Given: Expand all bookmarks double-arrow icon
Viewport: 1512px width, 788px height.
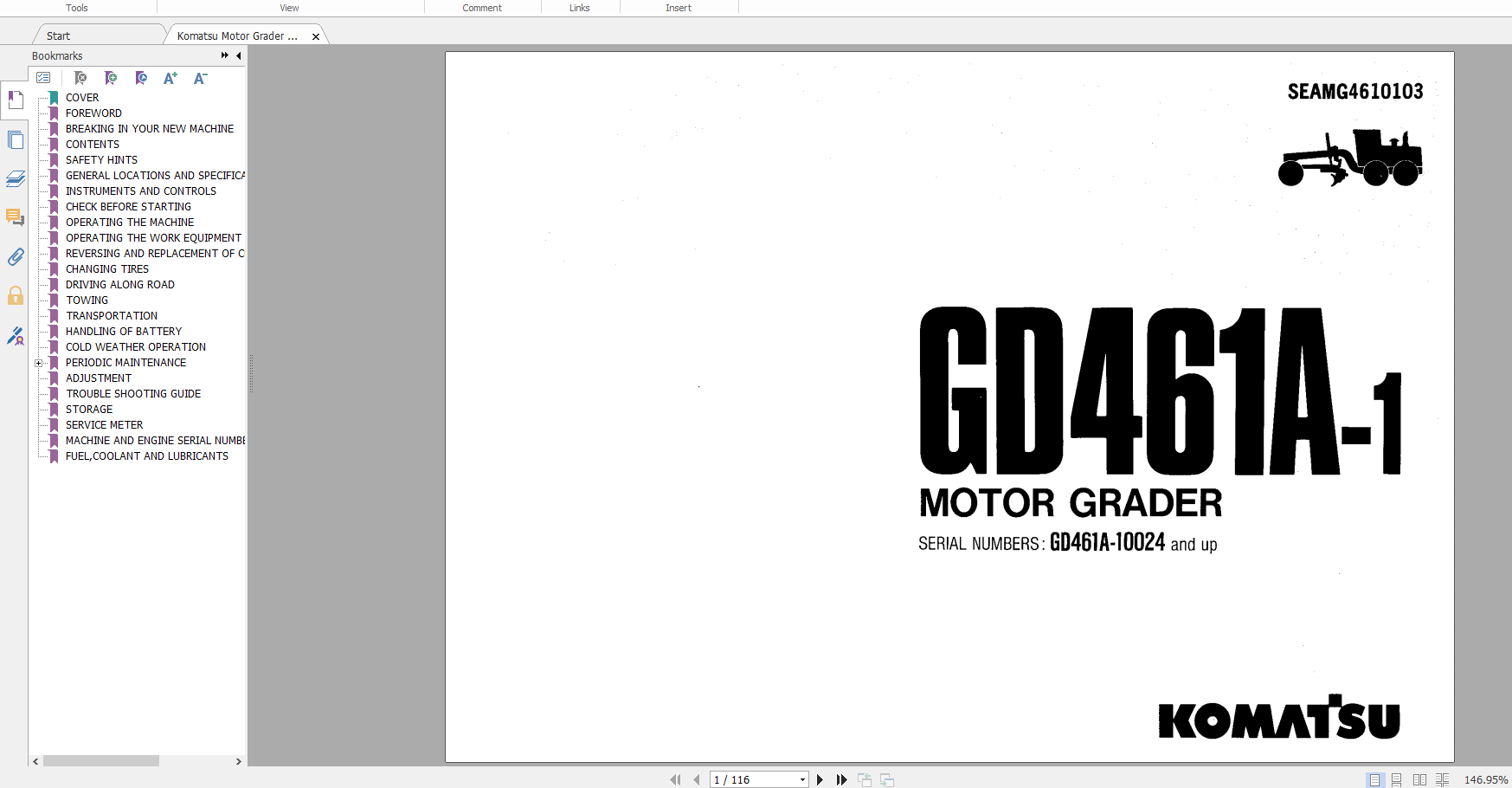Looking at the screenshot, I should pos(225,55).
